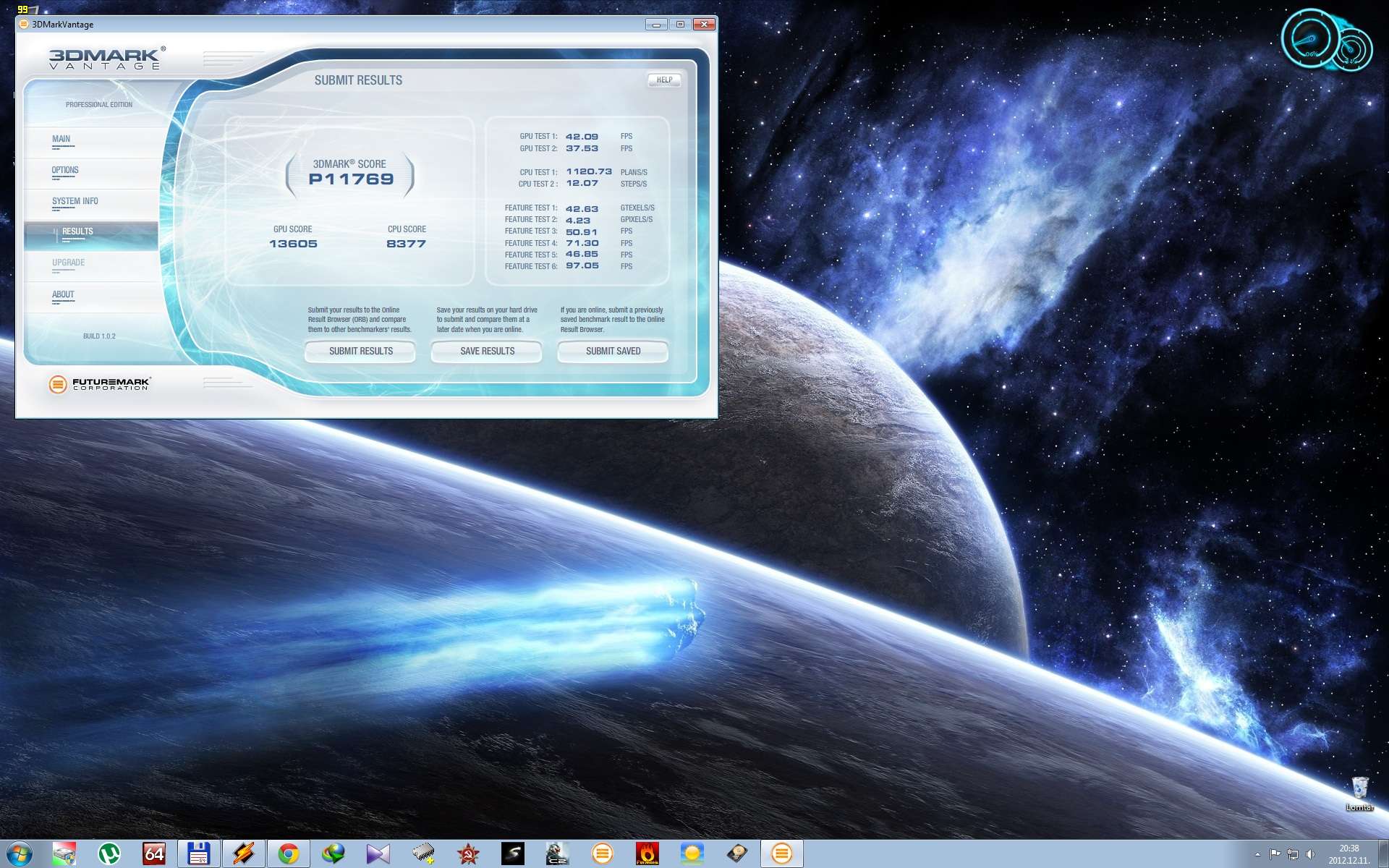Open the hard disk utility taskbar icon
The height and width of the screenshot is (868, 1389).
737,854
